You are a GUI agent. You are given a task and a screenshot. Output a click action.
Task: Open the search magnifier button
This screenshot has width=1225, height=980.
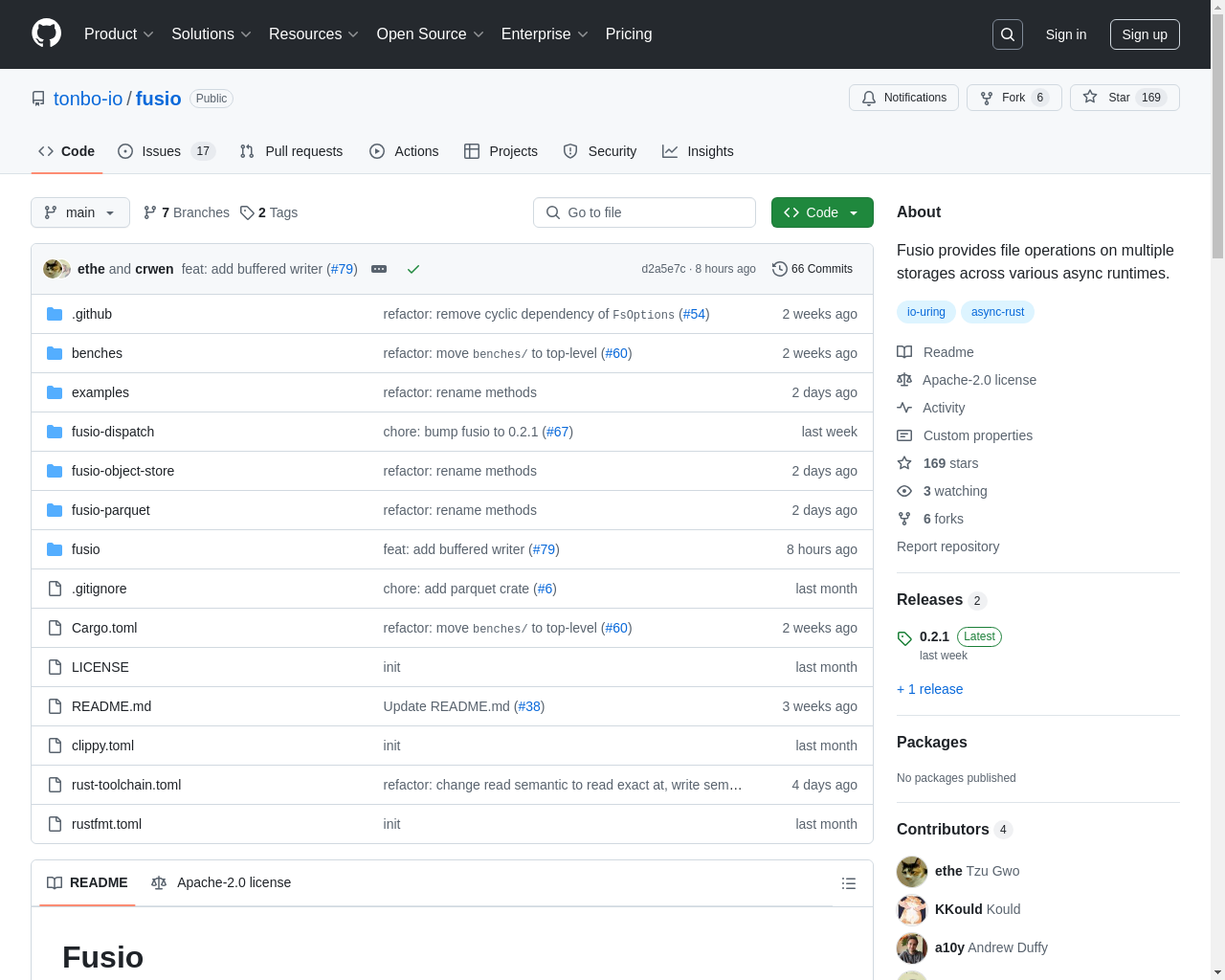pos(1008,34)
